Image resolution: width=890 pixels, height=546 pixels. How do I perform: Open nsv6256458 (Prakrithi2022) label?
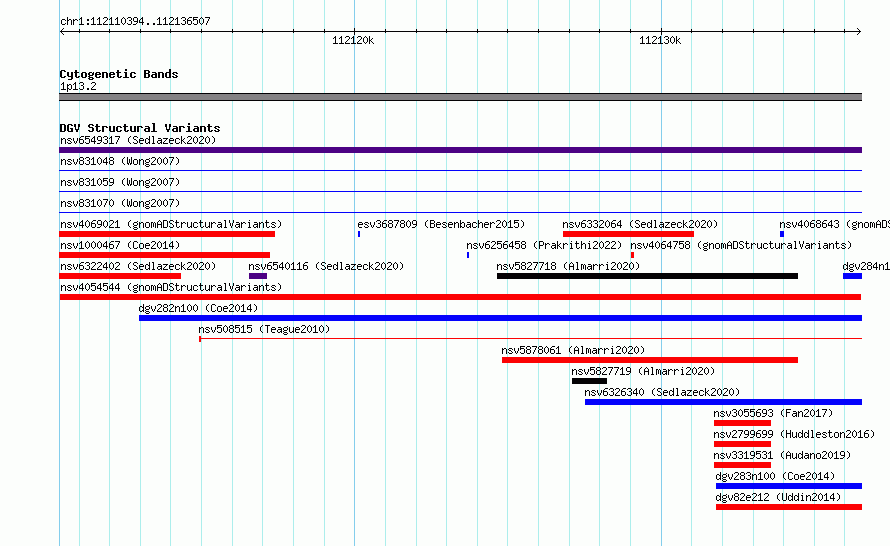(x=544, y=245)
